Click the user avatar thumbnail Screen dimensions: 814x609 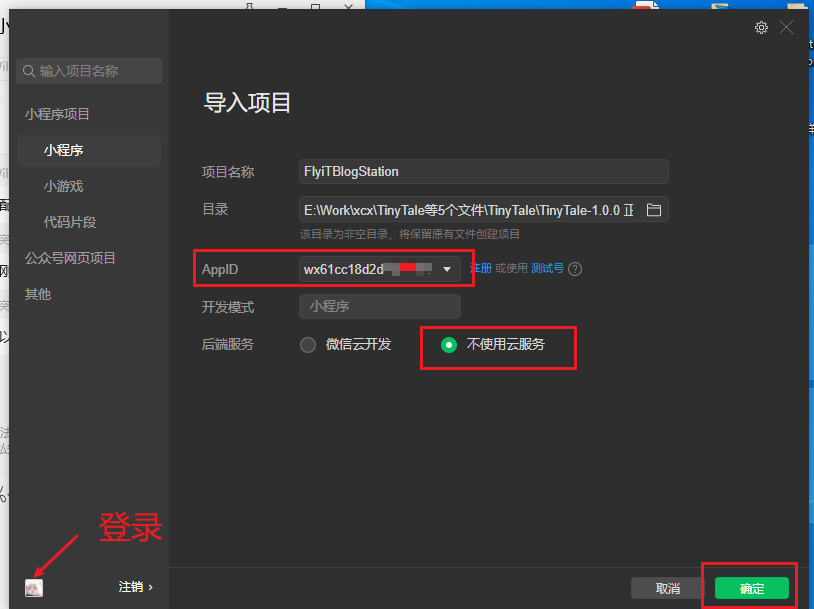tap(34, 588)
